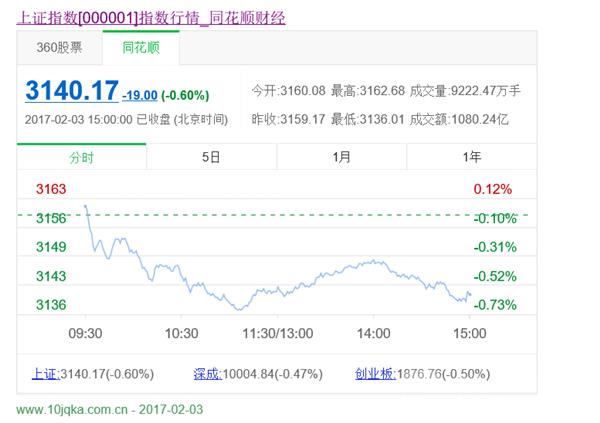Switch to the 360股票 tab
This screenshot has height=423, width=600.
60,47
